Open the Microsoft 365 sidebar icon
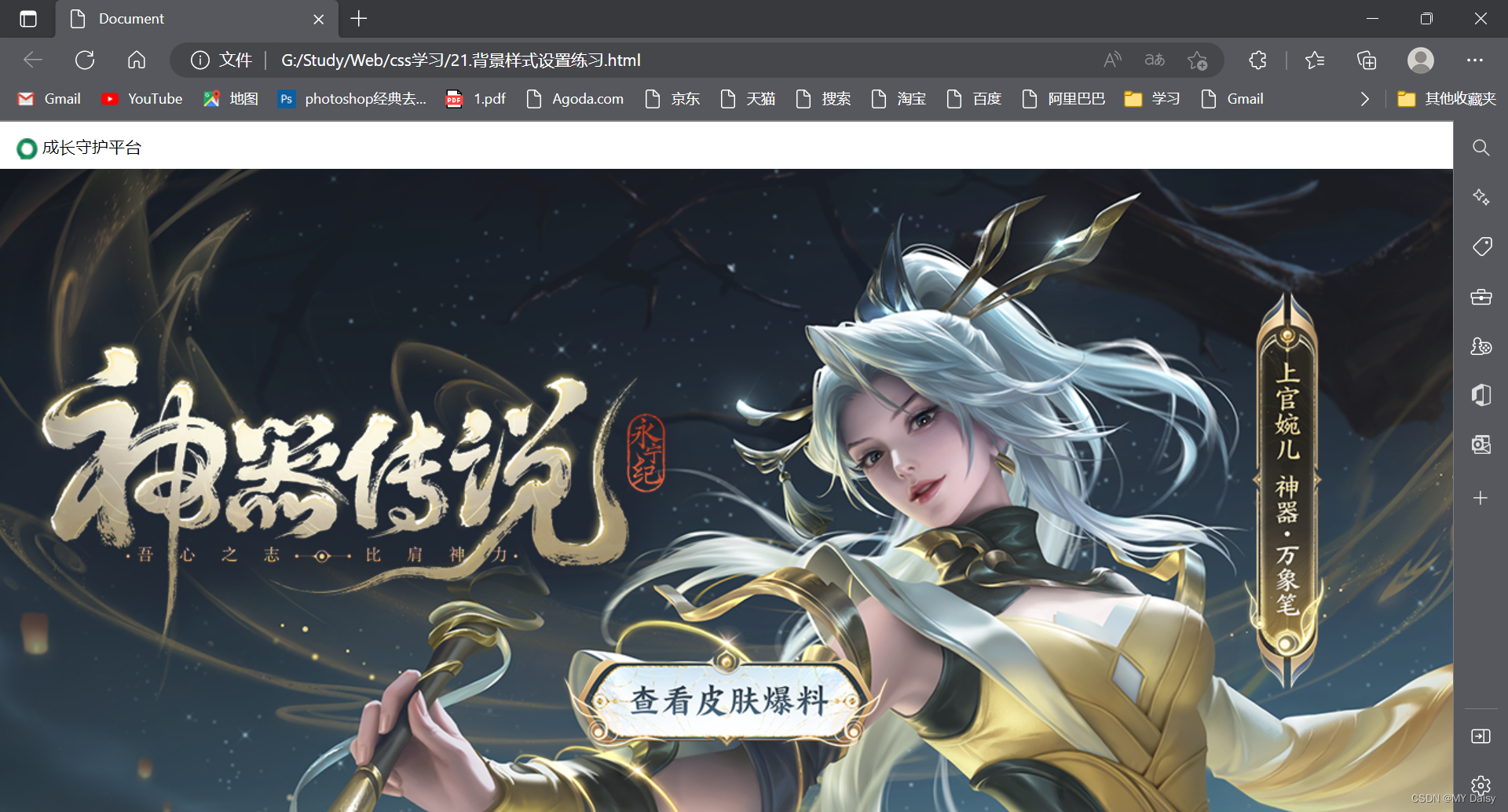This screenshot has width=1508, height=812. pos(1481,395)
